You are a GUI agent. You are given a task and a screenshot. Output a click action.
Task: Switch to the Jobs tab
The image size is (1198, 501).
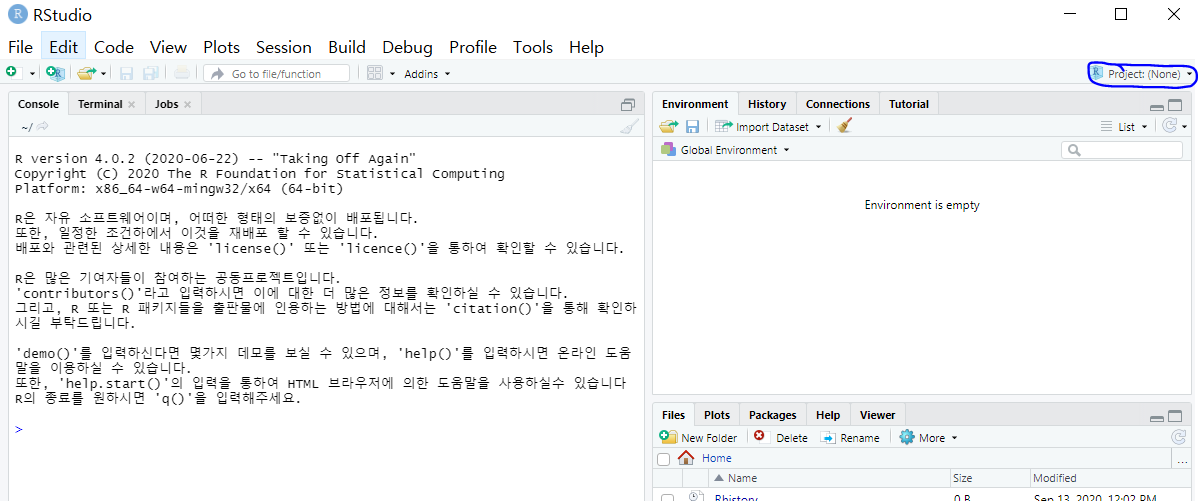166,104
